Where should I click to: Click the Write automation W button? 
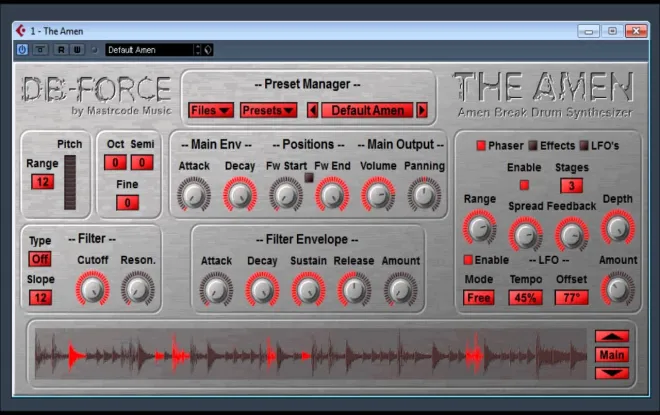point(77,50)
